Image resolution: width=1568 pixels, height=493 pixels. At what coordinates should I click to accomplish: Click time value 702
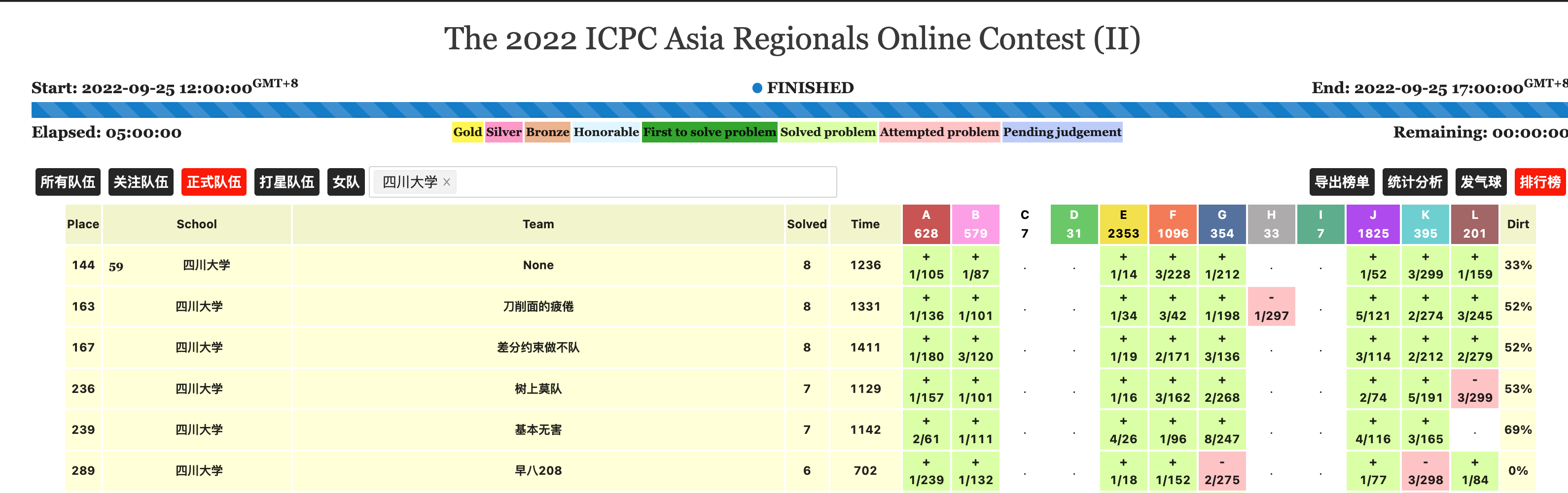(x=865, y=470)
